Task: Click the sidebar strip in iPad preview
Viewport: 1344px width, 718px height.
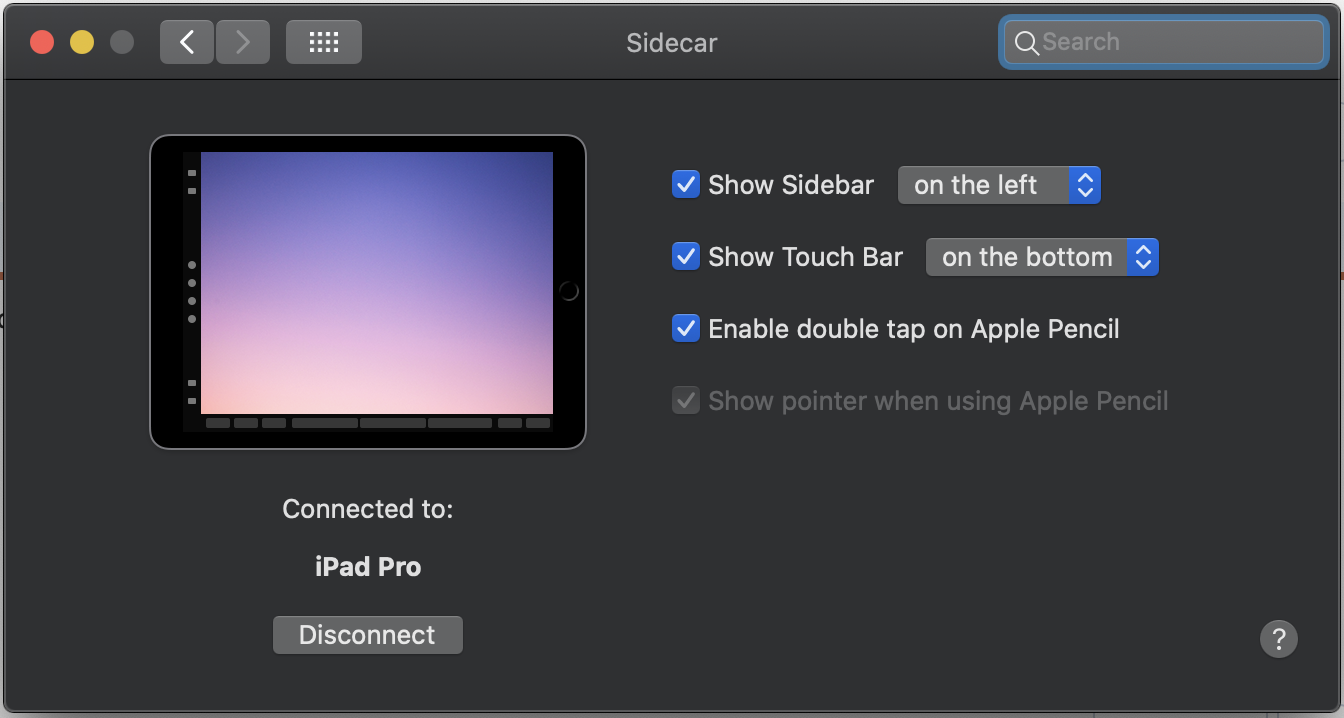Action: (x=192, y=291)
